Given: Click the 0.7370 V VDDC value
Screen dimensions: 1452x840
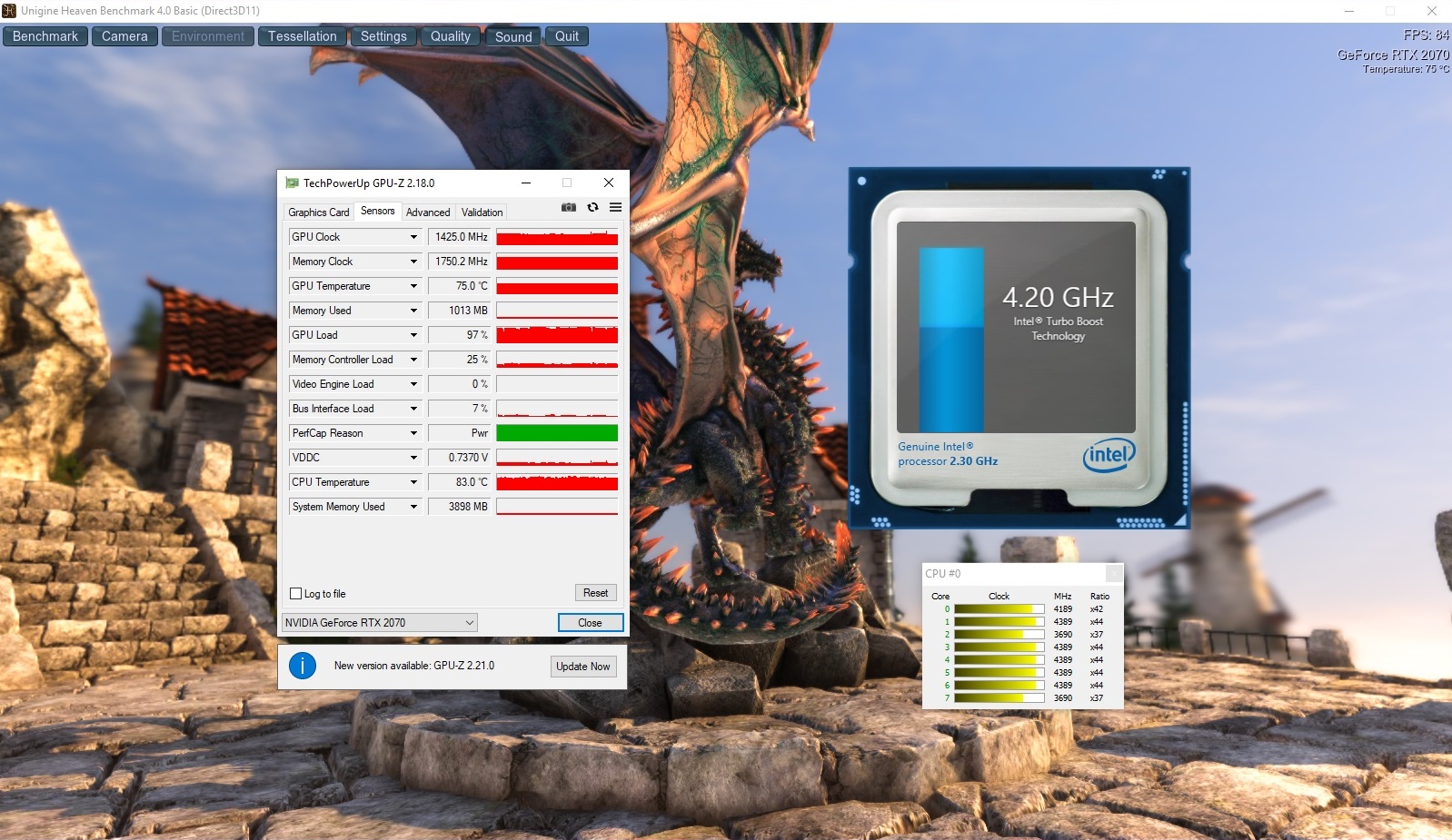Looking at the screenshot, I should pyautogui.click(x=460, y=458).
